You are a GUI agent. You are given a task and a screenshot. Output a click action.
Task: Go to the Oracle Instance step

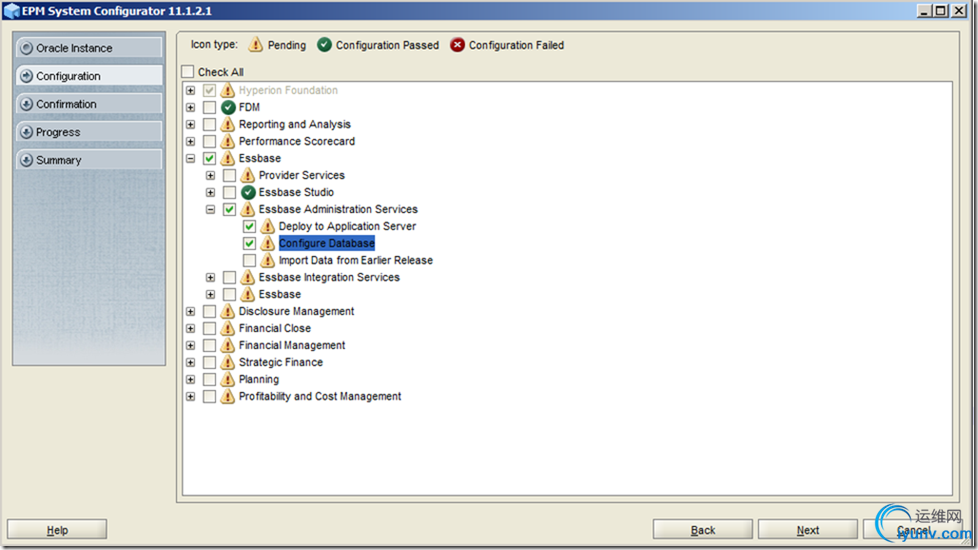[89, 48]
